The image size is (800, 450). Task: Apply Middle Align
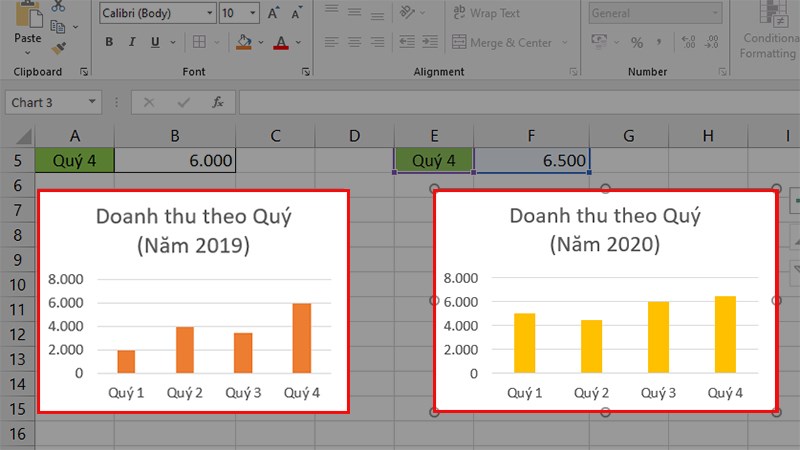(x=355, y=12)
